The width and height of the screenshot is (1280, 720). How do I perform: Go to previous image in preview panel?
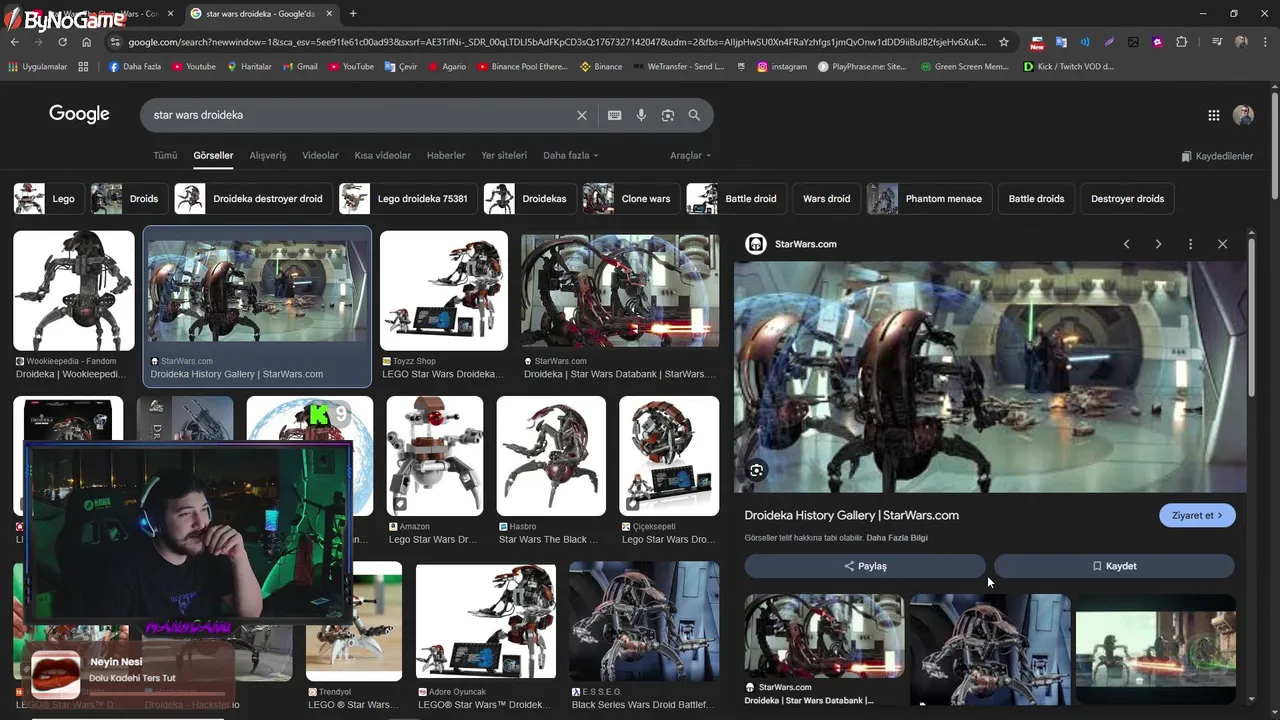[1127, 244]
